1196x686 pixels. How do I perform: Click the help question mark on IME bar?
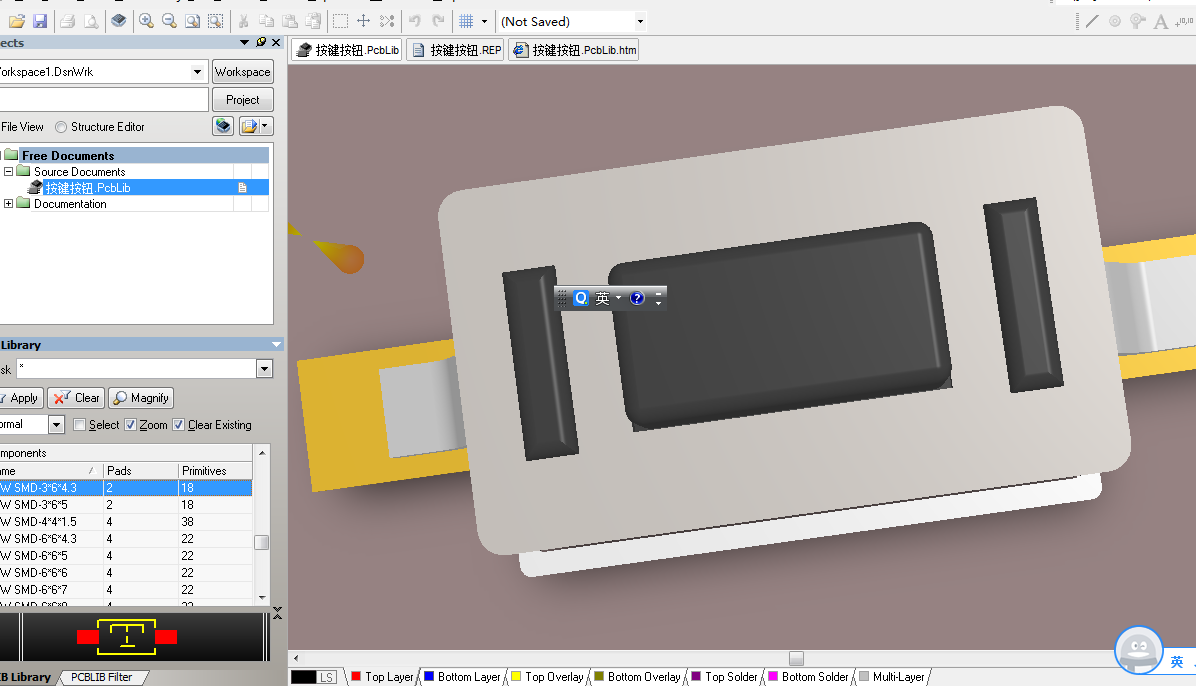638,298
